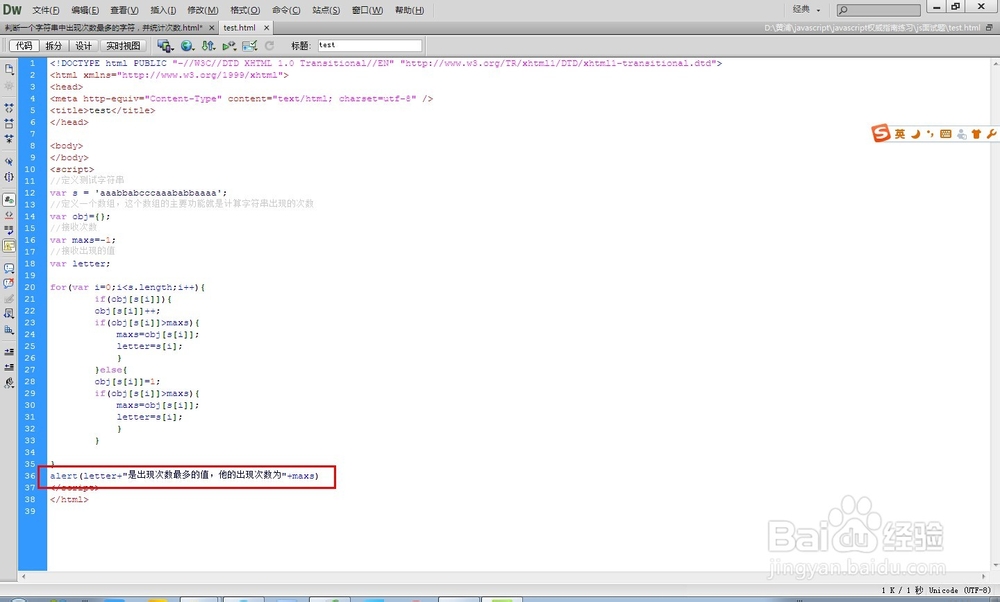Toggle Syntax Error Alerts in info bar
This screenshot has width=1000, height=602.
tap(9, 246)
